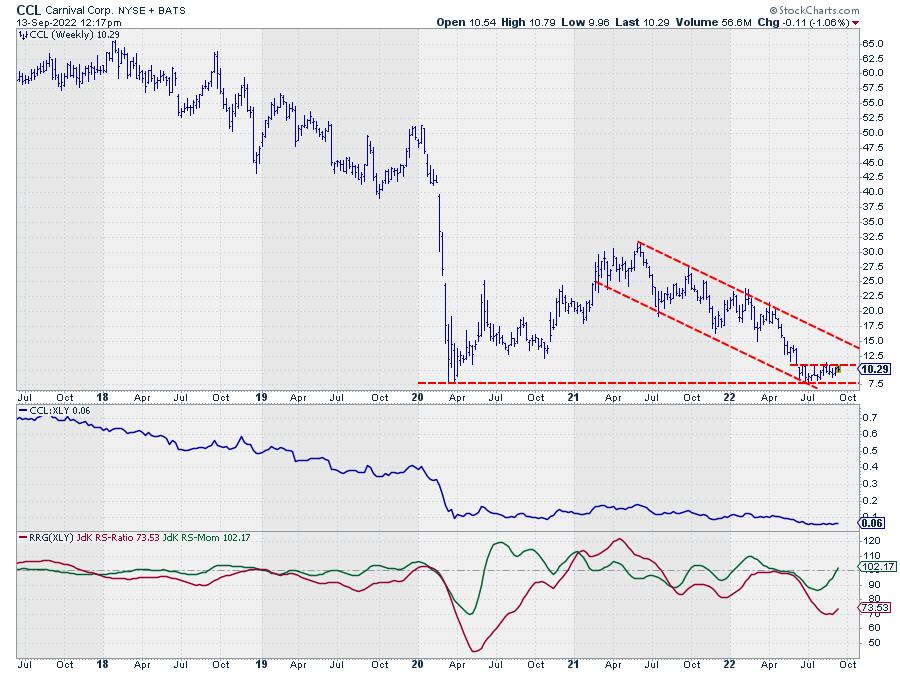
Task: Click the 0.06 CCL:XLY value tag
Action: [x=870, y=523]
